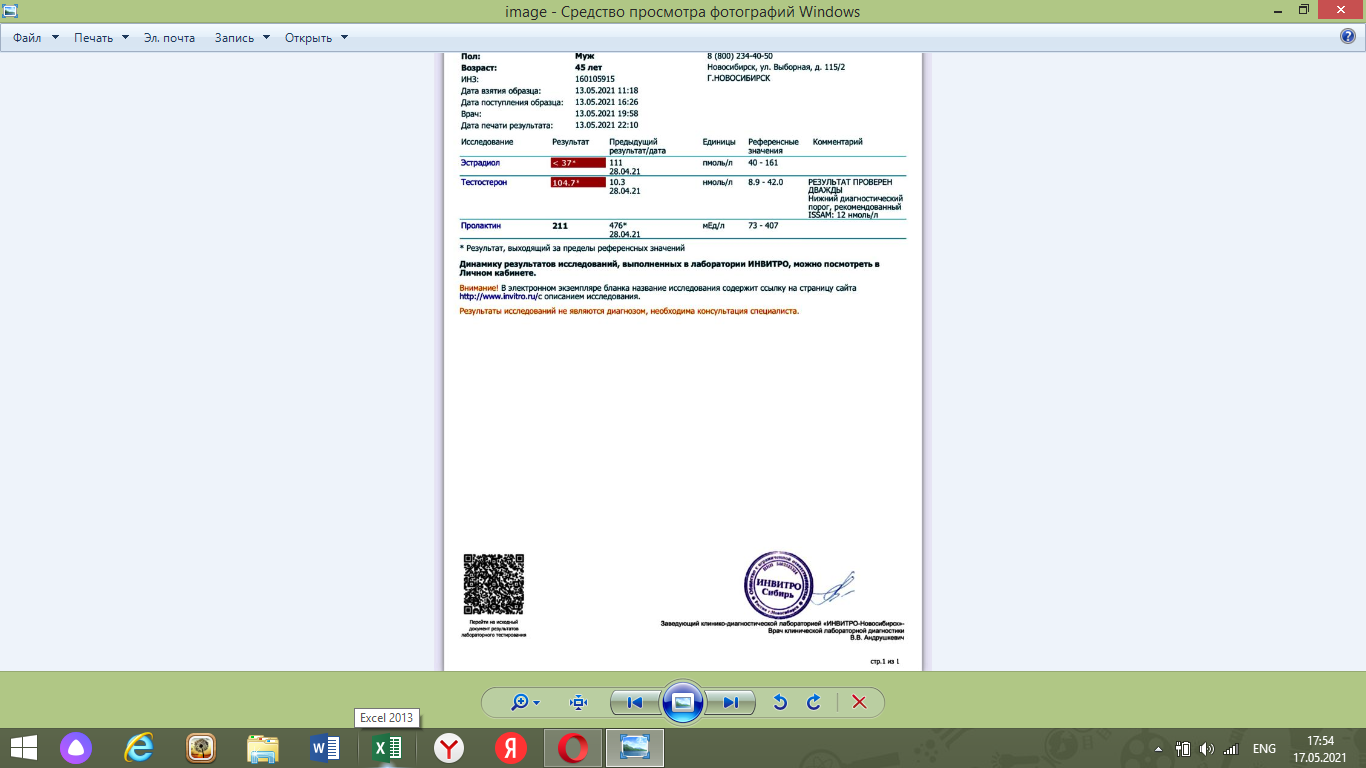Screen dimensions: 1366x768
Task: Rotate the image clockwise
Action: (x=814, y=702)
